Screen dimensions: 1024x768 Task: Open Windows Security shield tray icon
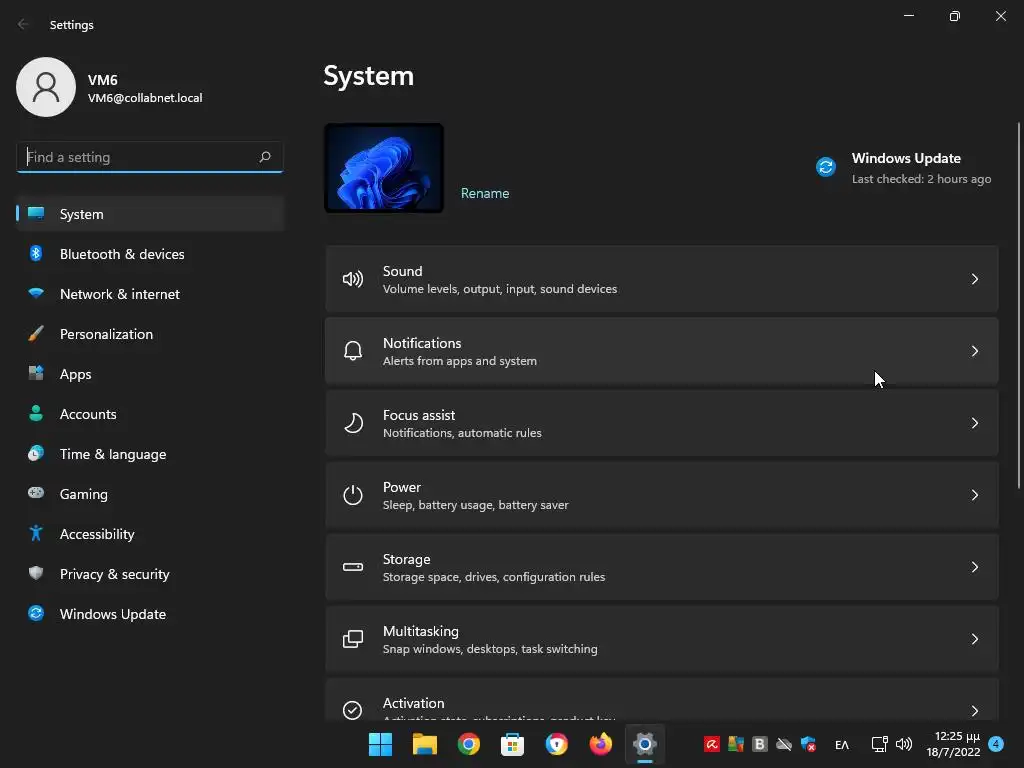pos(808,744)
